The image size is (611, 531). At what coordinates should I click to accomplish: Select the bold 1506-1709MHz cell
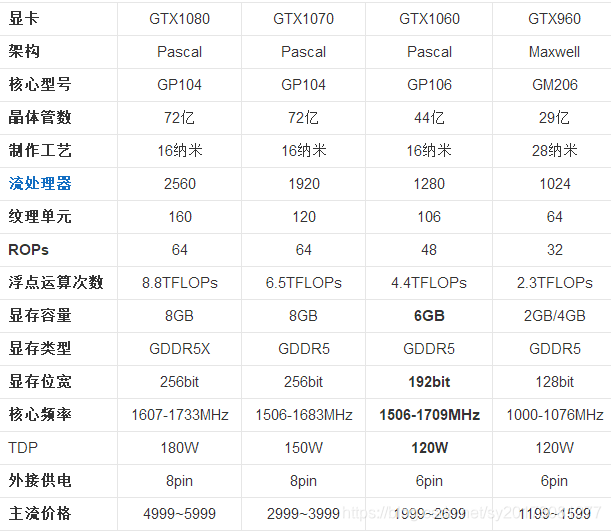[x=429, y=415]
